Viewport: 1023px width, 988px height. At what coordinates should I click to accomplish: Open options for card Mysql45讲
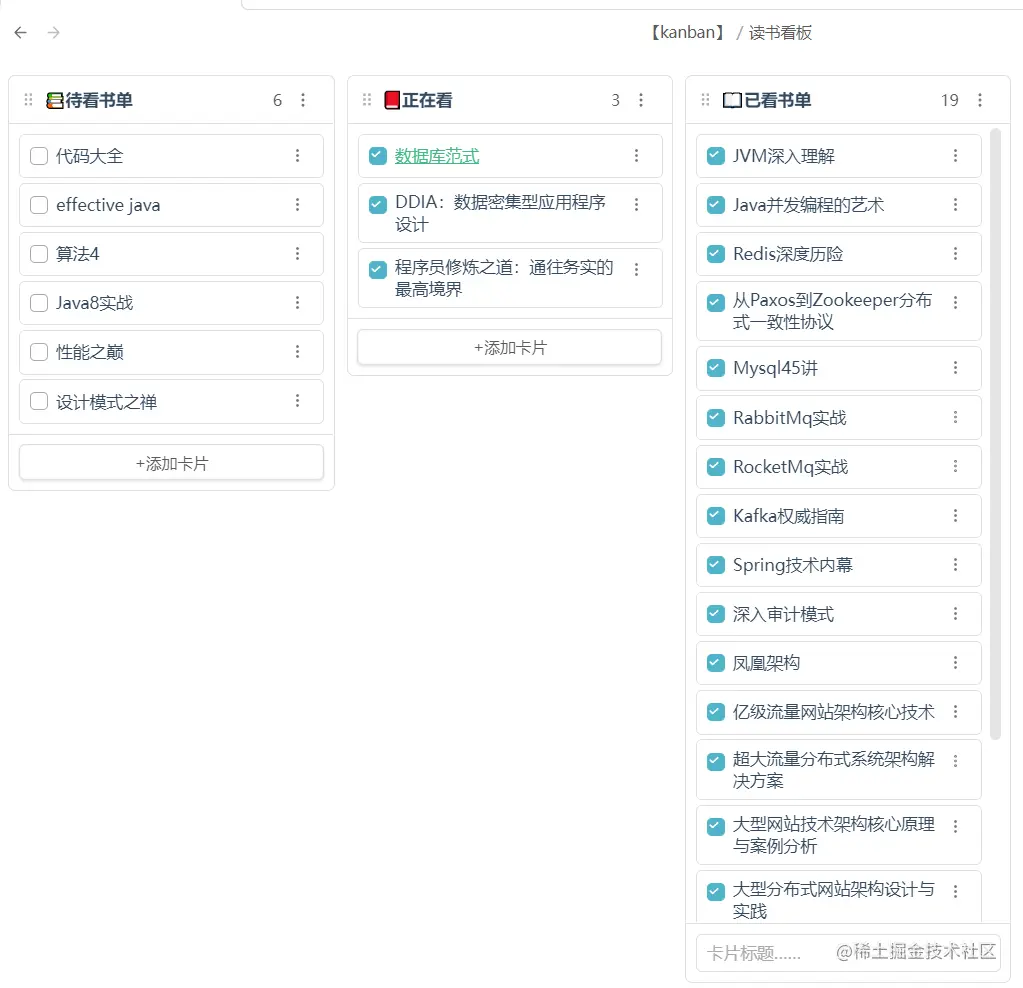pos(955,368)
